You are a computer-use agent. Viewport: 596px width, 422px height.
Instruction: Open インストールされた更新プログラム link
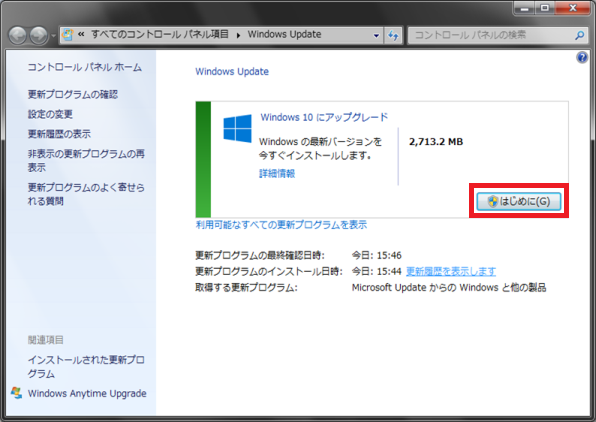86,366
